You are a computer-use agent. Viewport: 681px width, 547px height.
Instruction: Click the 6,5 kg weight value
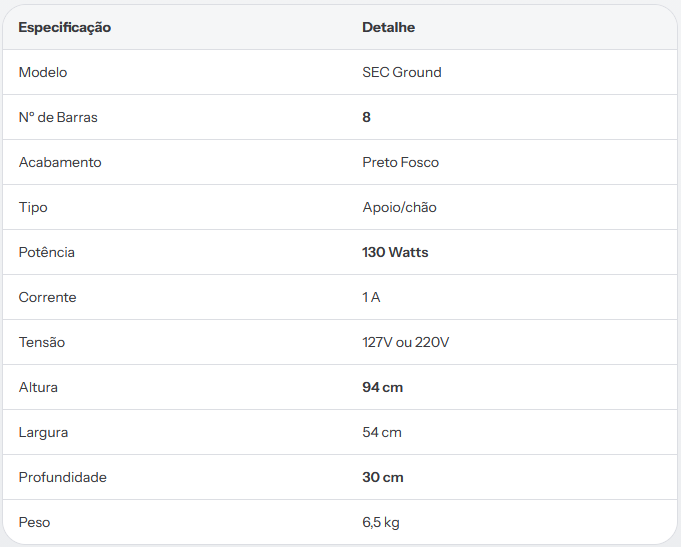coord(381,522)
